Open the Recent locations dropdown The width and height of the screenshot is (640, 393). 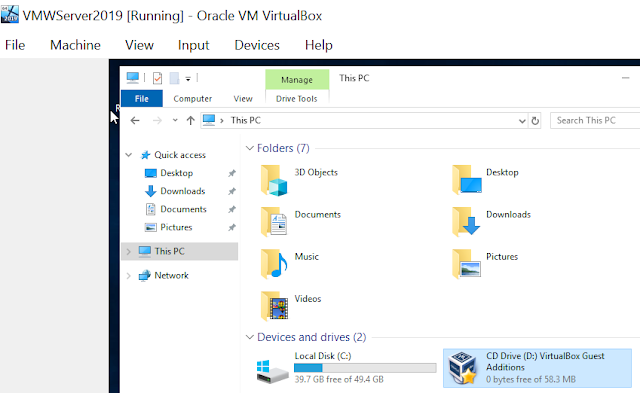[x=175, y=120]
